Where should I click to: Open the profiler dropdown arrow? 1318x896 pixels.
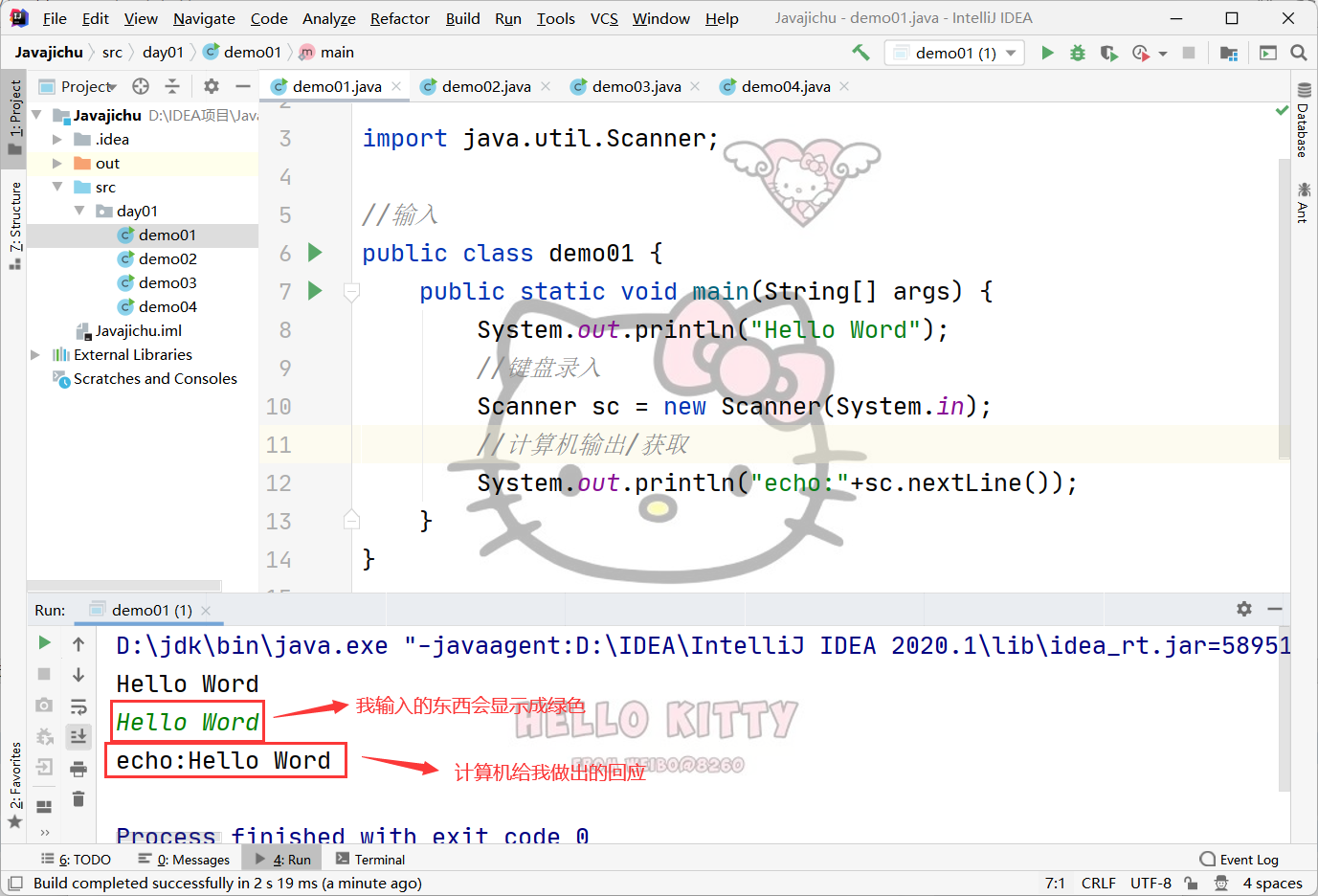coord(1163,54)
